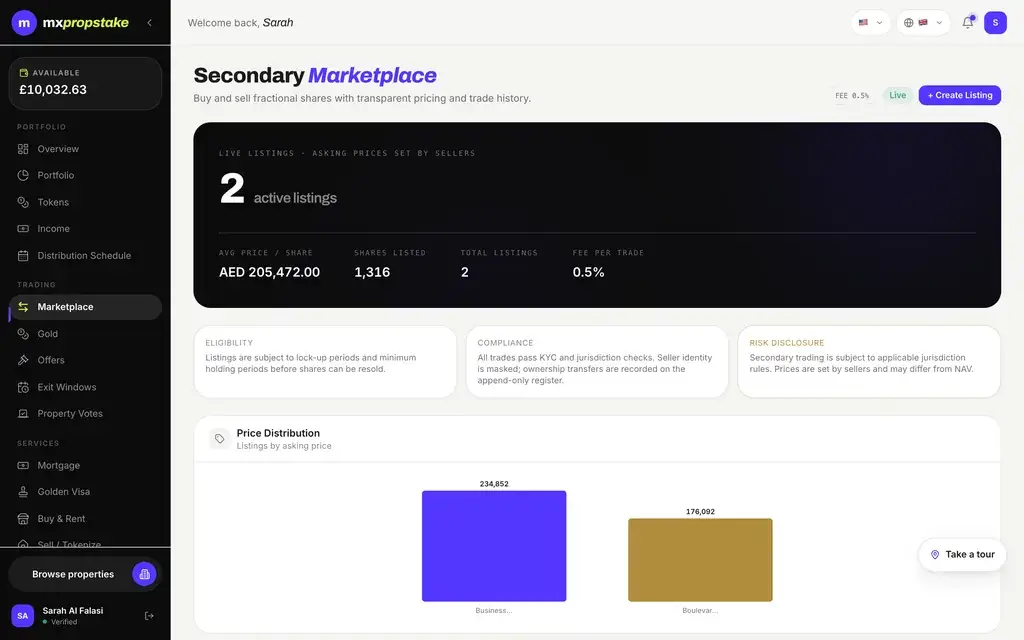Open the Offers page
The height and width of the screenshot is (640, 1024).
(x=85, y=360)
